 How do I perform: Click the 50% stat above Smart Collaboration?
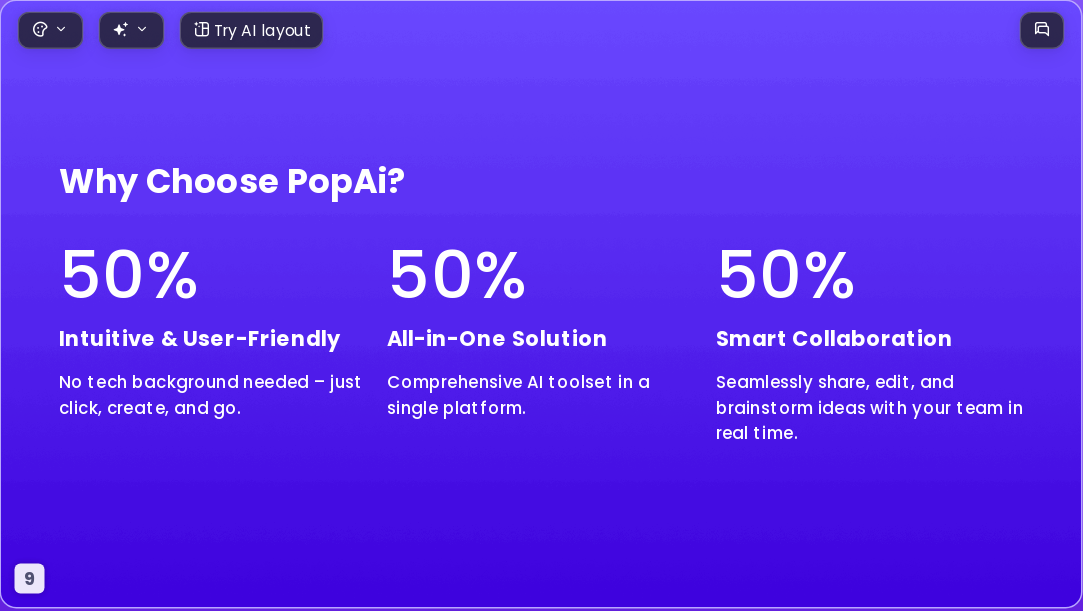click(x=786, y=275)
